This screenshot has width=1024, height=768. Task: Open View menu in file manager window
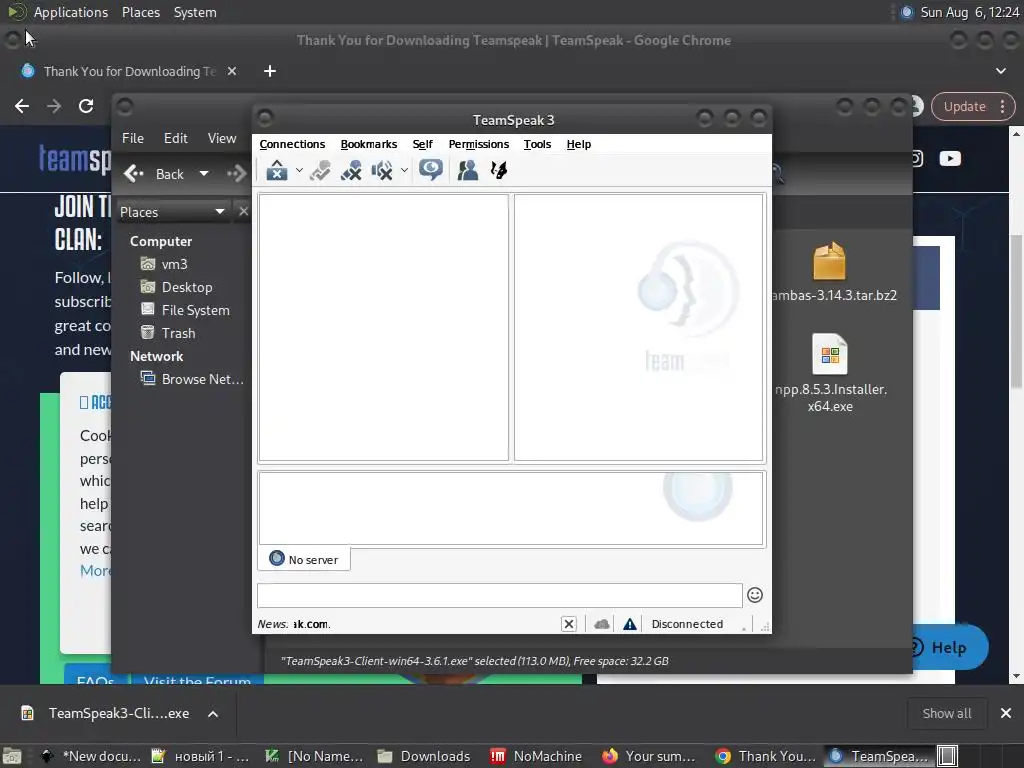click(222, 138)
